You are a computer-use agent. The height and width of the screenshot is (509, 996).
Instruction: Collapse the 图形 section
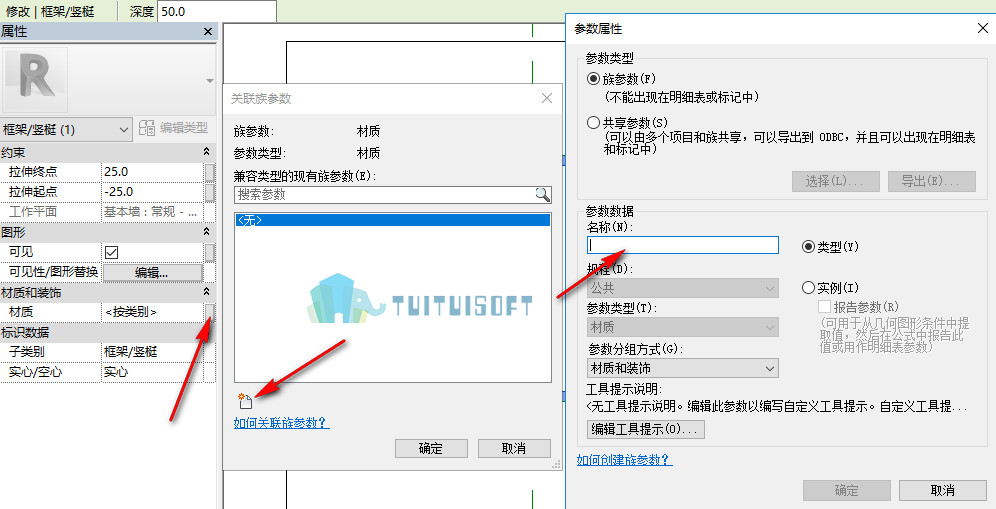point(206,233)
